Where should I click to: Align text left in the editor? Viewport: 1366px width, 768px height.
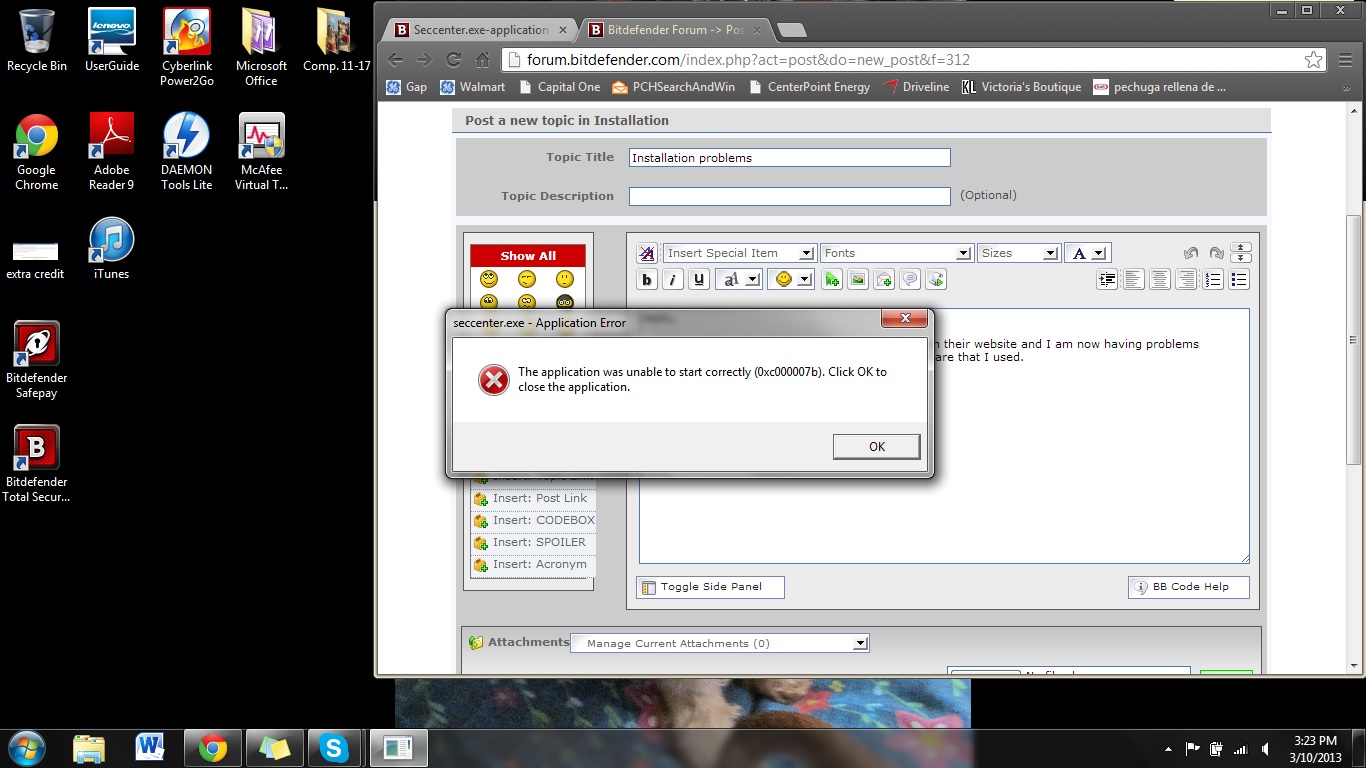click(1133, 280)
